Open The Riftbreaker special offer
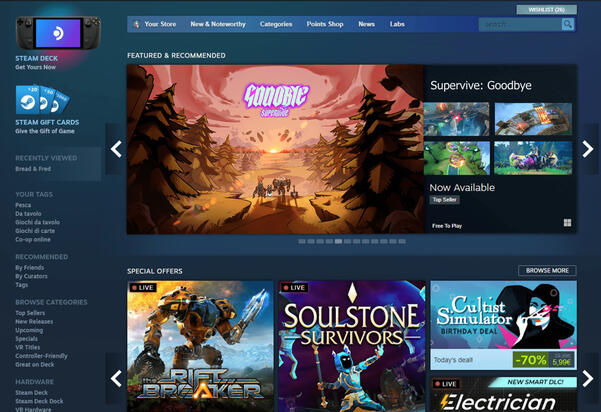Viewport: 601px width, 412px height. [200, 346]
